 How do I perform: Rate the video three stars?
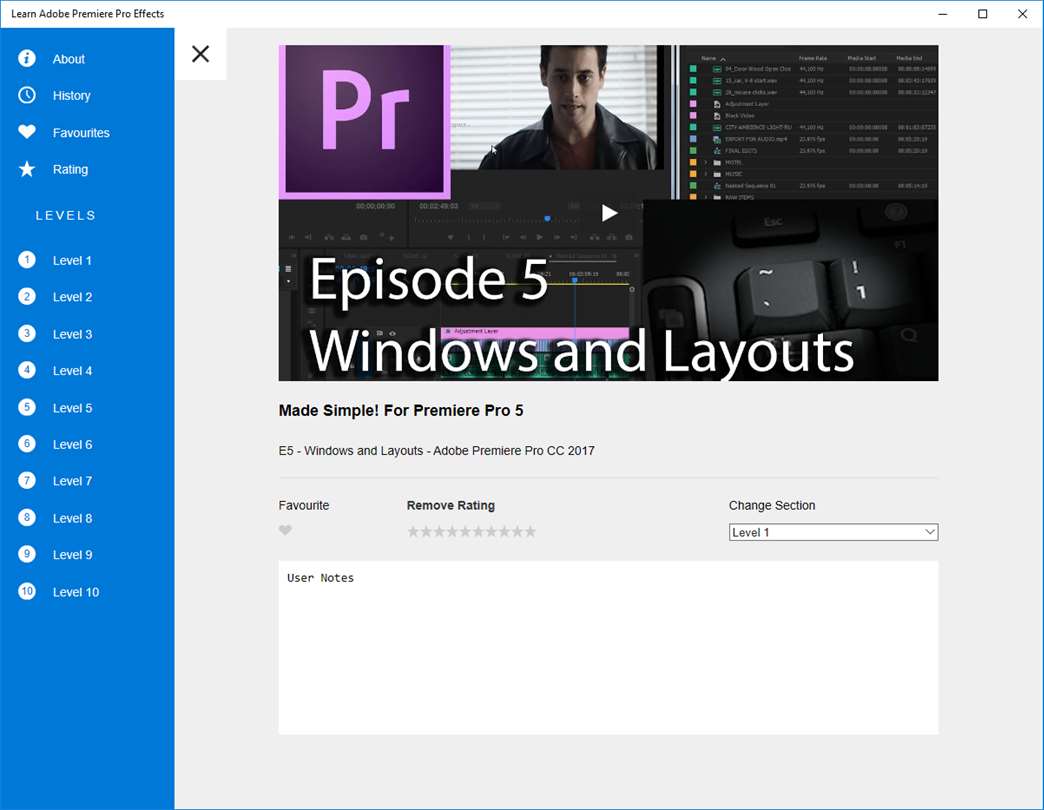point(439,531)
